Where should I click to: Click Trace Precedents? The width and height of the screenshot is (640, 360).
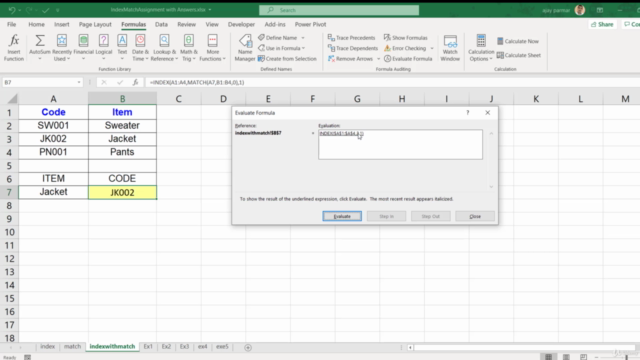click(x=351, y=38)
